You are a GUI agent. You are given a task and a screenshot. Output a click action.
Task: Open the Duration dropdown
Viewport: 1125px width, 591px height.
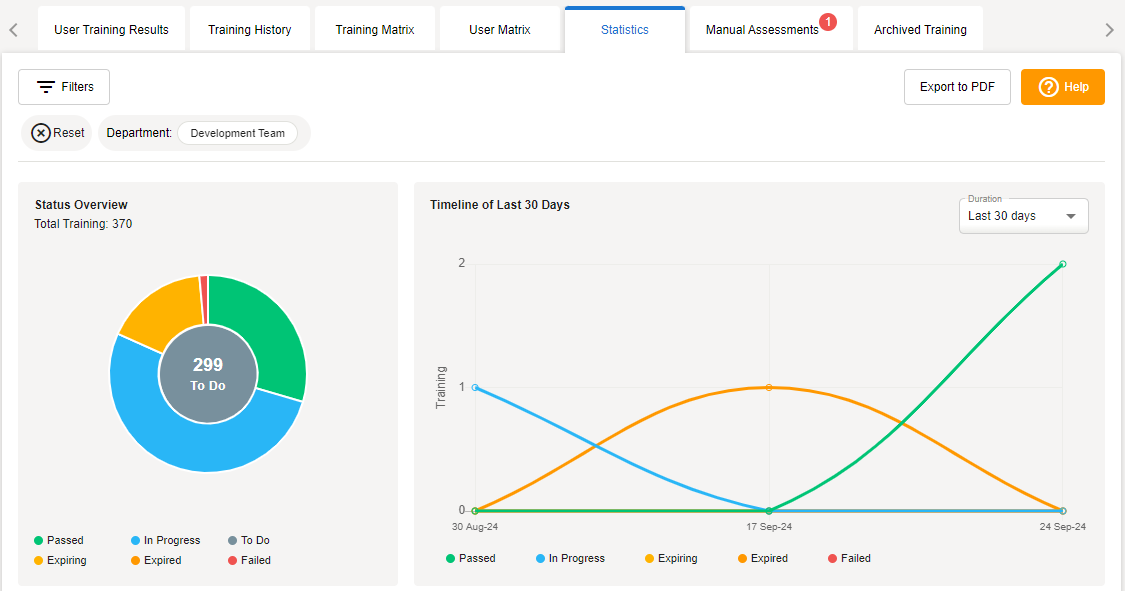pos(1012,216)
